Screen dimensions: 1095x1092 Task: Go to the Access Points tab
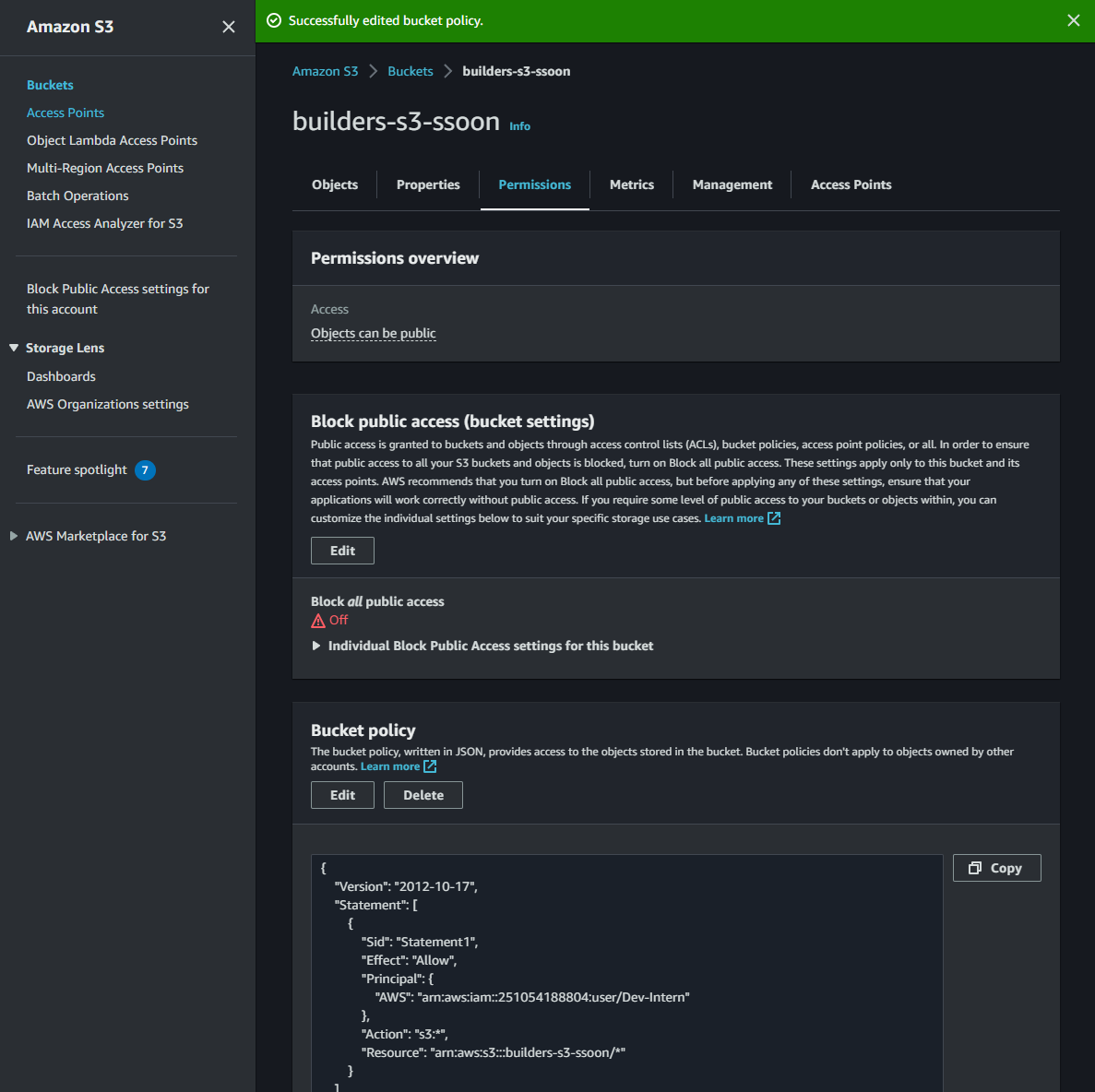[851, 184]
